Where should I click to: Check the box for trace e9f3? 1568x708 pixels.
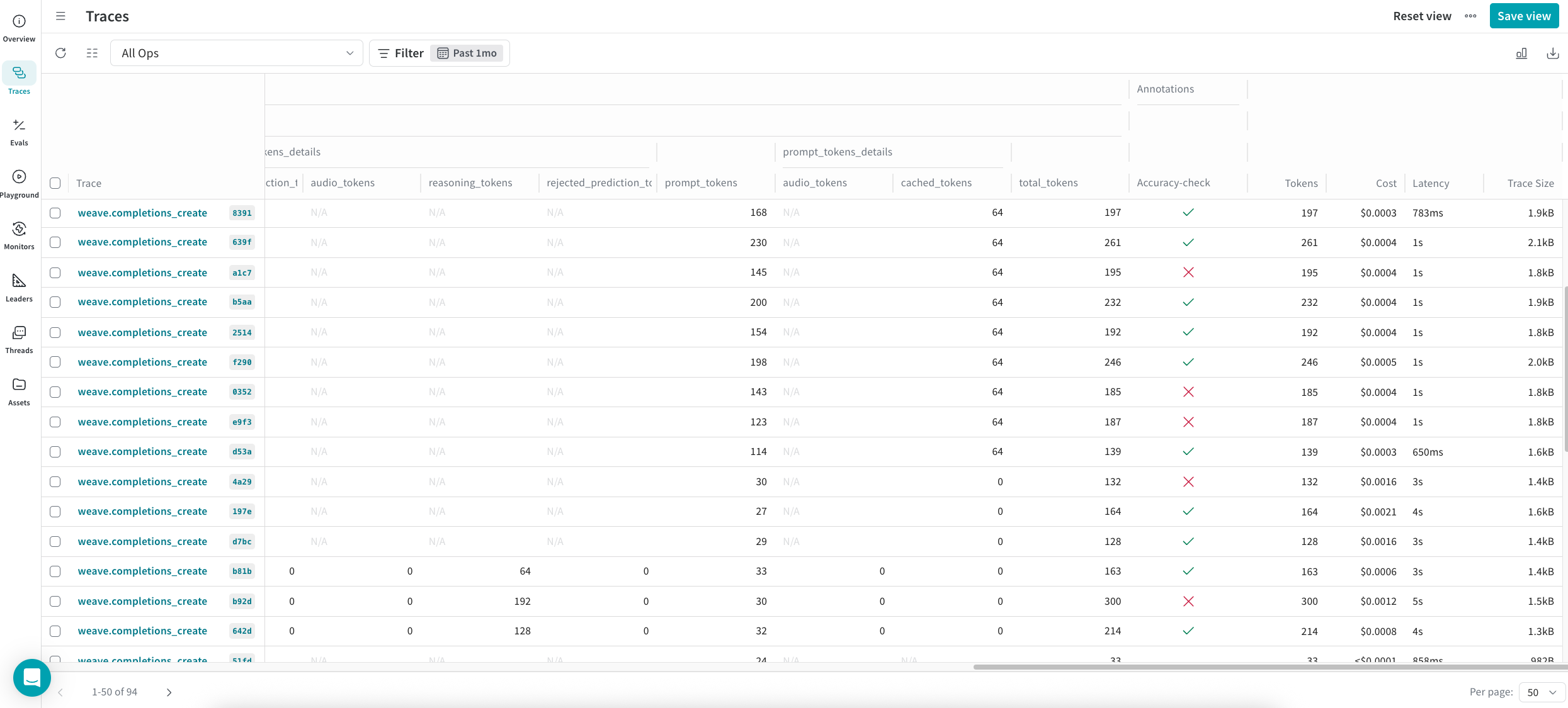[55, 422]
